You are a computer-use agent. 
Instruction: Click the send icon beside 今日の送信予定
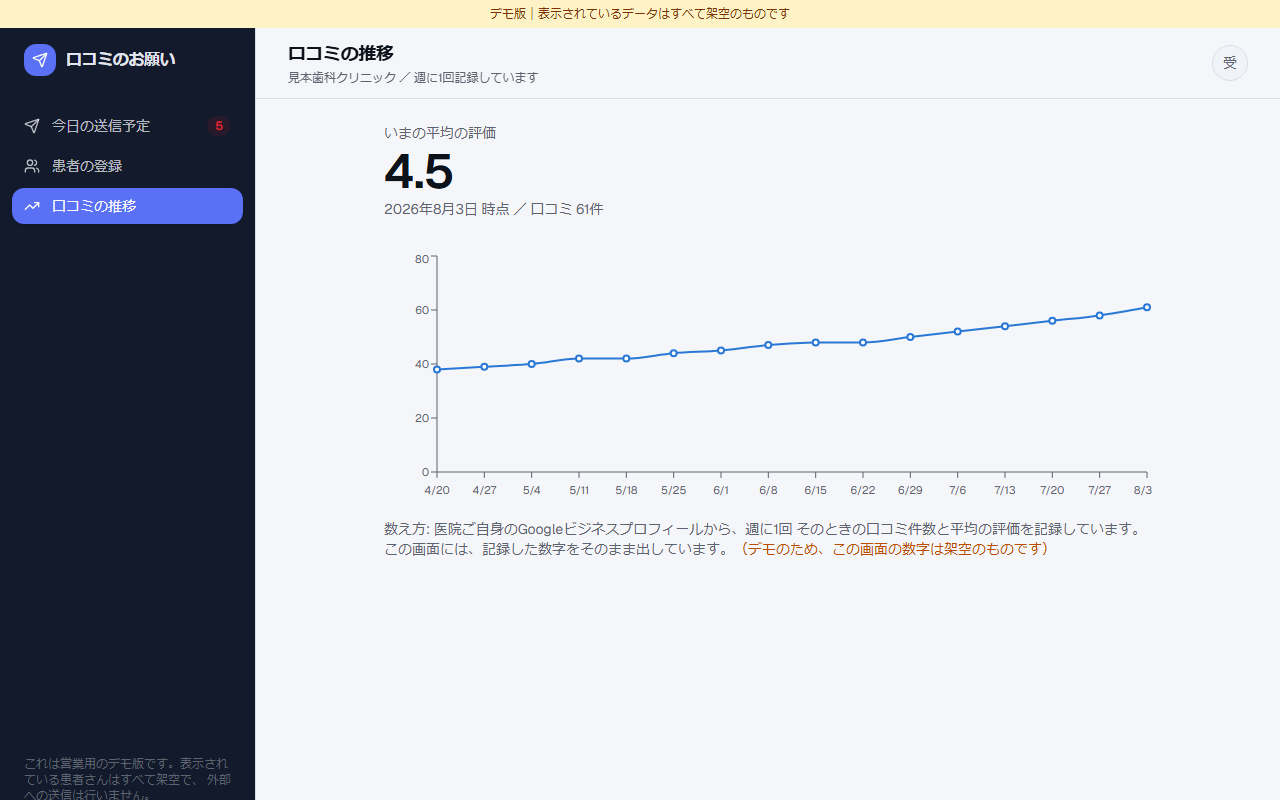[x=32, y=126]
